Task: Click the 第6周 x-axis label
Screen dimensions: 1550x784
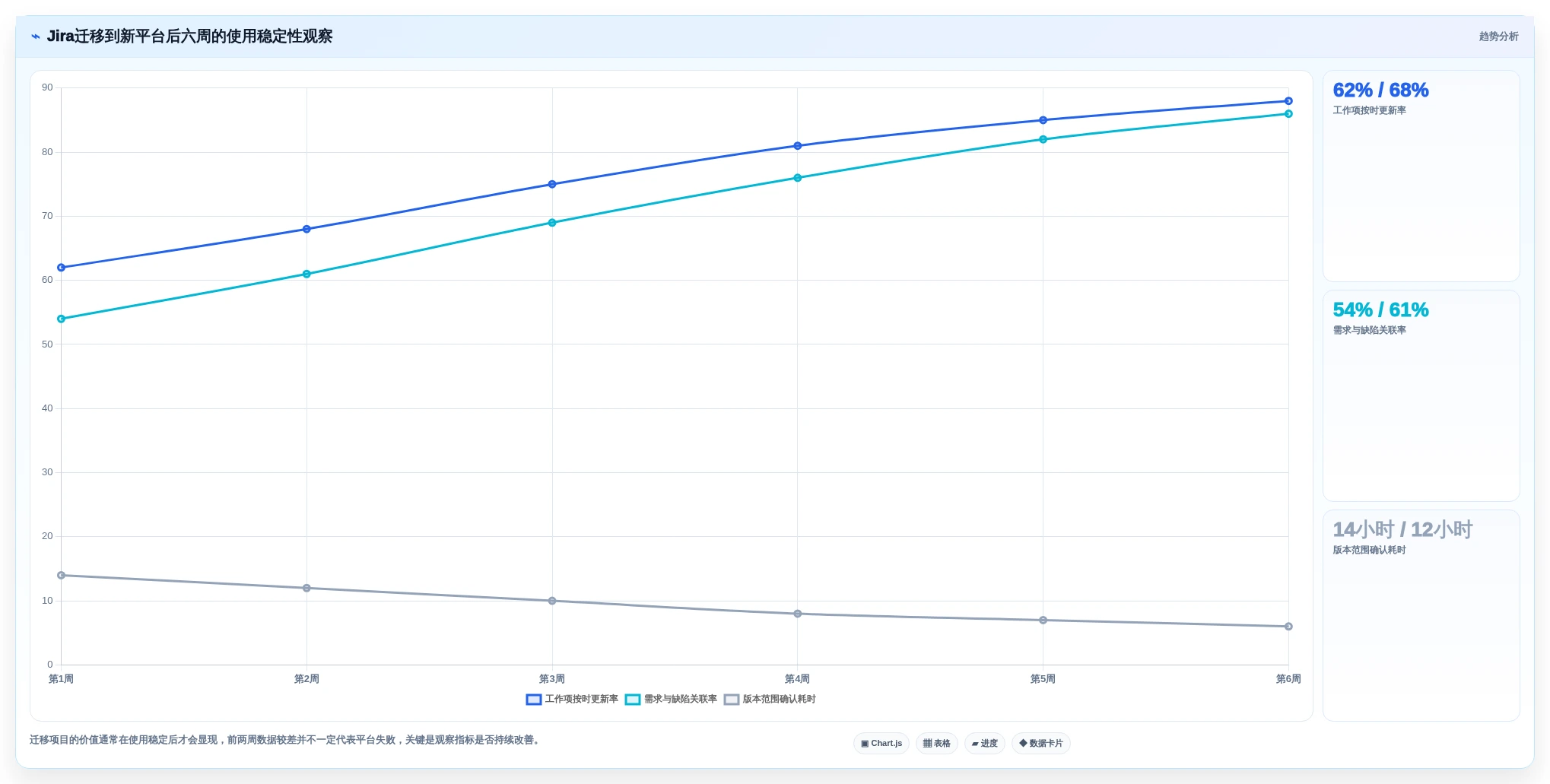Action: [1288, 679]
